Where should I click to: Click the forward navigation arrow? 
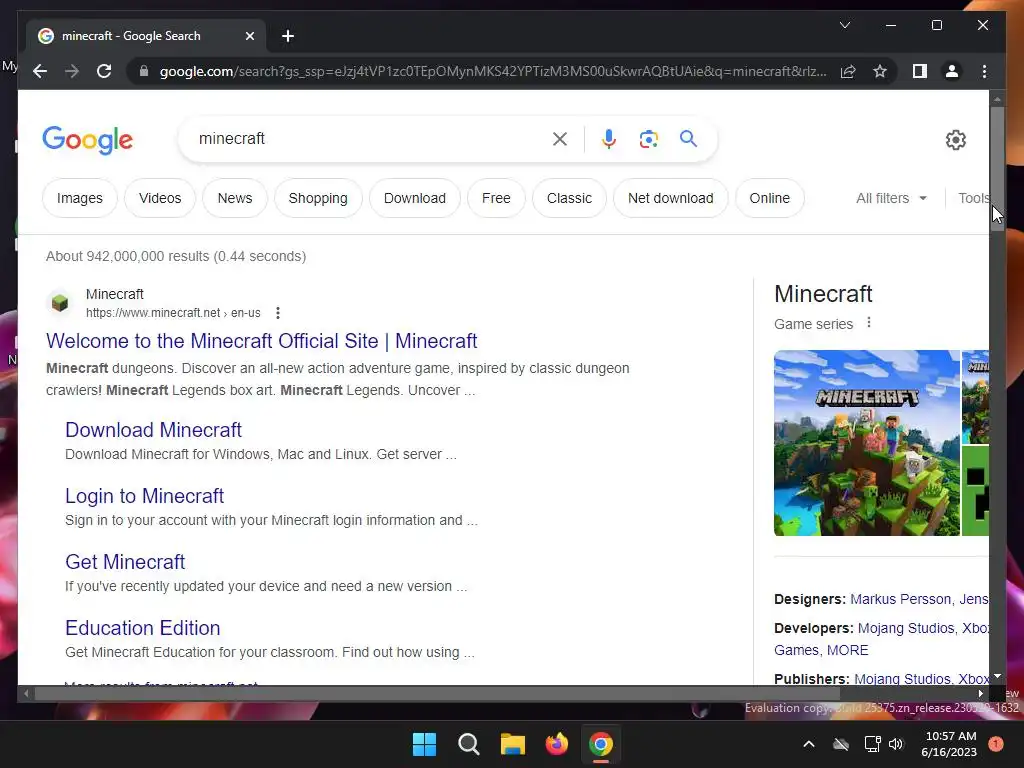point(72,71)
